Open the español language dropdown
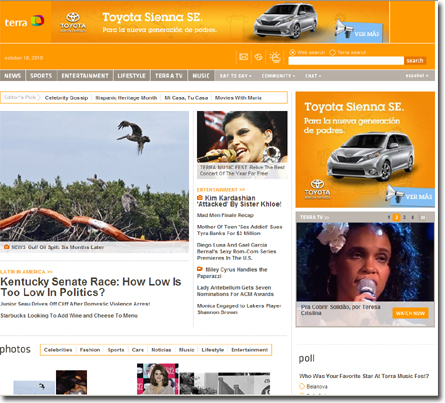The height and width of the screenshot is (403, 445). pos(417,76)
